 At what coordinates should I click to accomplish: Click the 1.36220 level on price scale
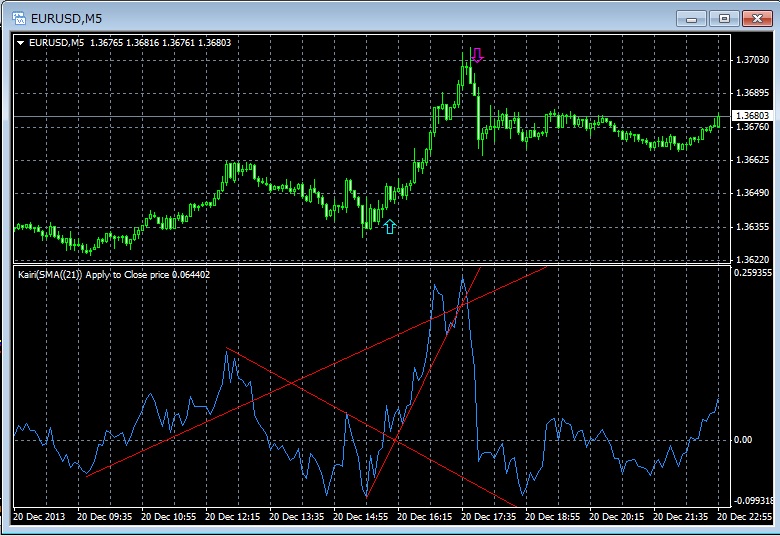[751, 259]
